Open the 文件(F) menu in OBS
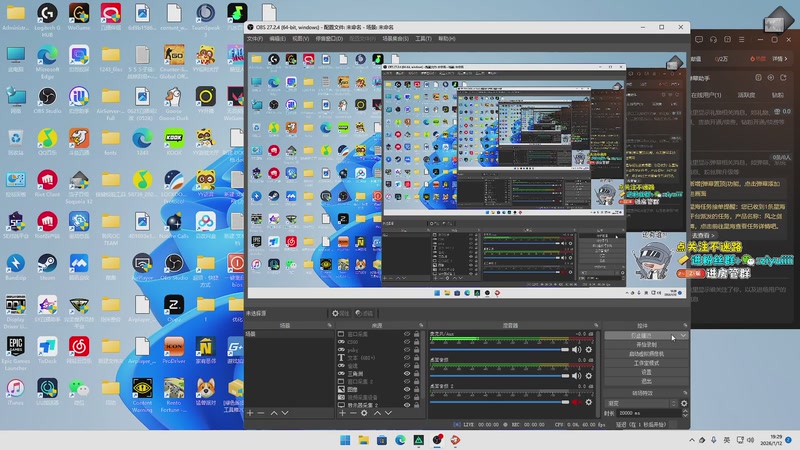This screenshot has width=800, height=450. 255,38
